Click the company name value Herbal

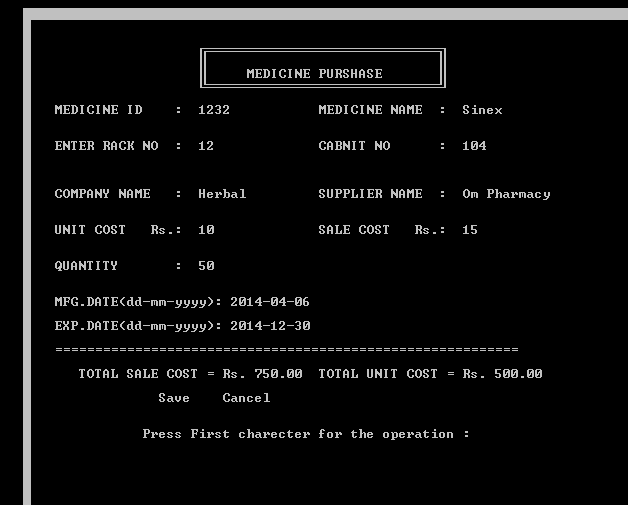coord(222,194)
